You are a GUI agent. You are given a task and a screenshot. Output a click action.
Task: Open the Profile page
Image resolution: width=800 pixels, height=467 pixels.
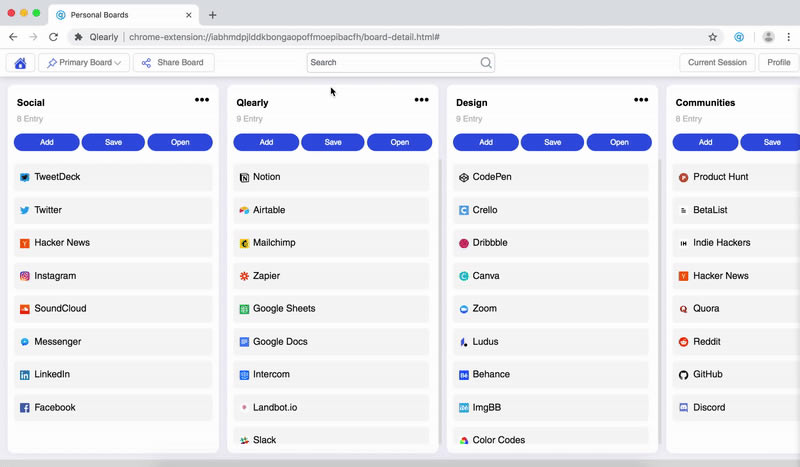779,63
